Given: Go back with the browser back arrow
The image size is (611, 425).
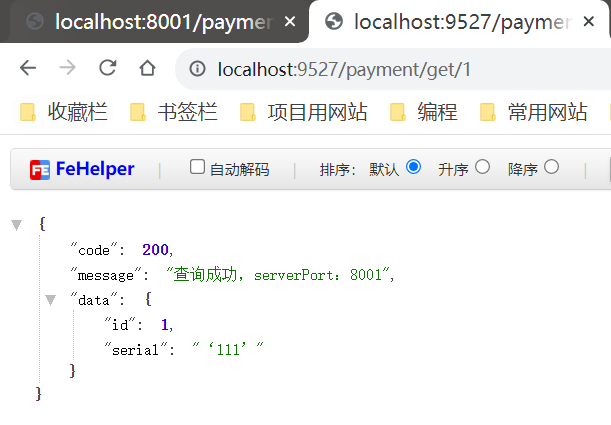Looking at the screenshot, I should 28,68.
